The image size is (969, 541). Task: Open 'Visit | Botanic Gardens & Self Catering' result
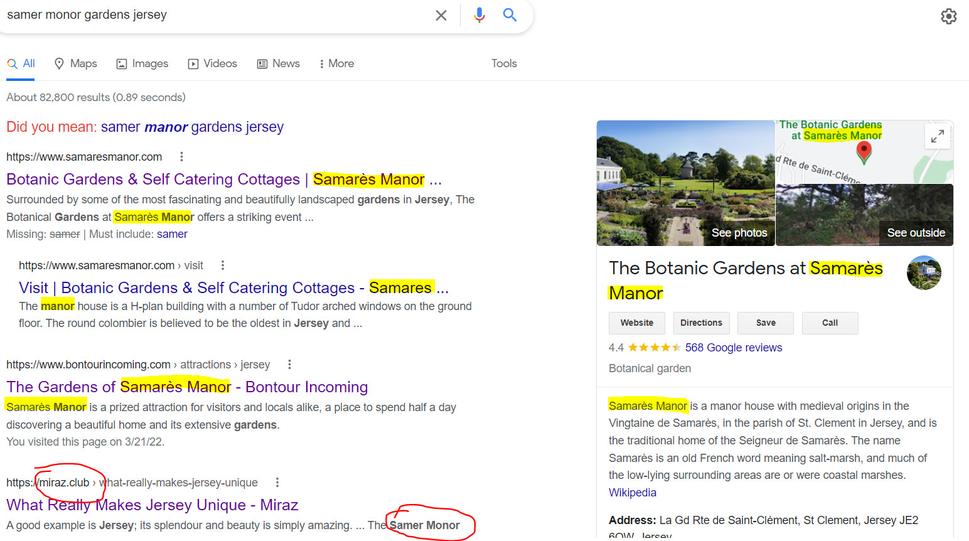[x=234, y=288]
